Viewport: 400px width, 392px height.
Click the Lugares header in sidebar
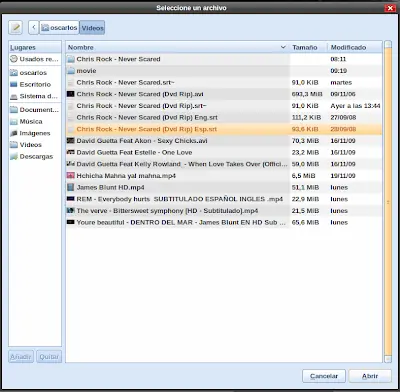(35, 47)
